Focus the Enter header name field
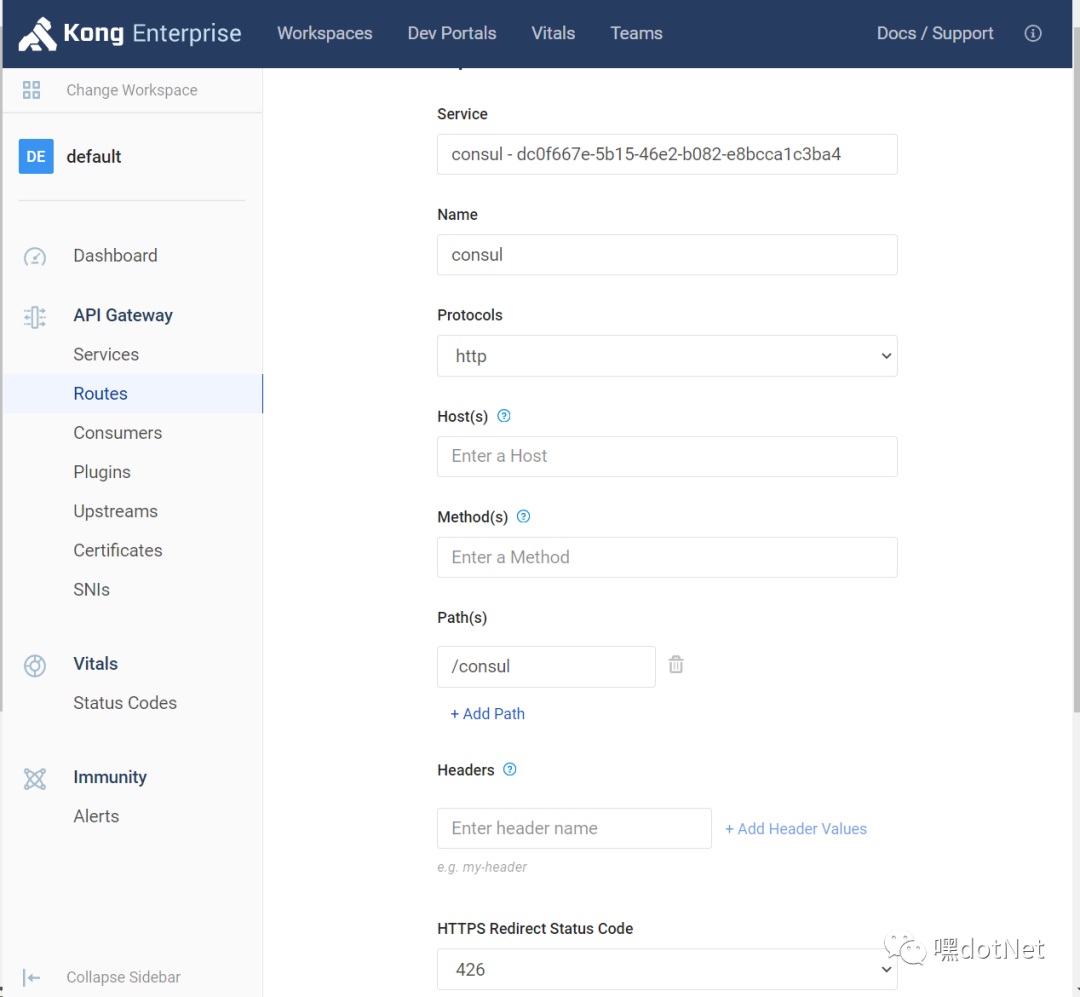Image resolution: width=1080 pixels, height=997 pixels. click(574, 828)
